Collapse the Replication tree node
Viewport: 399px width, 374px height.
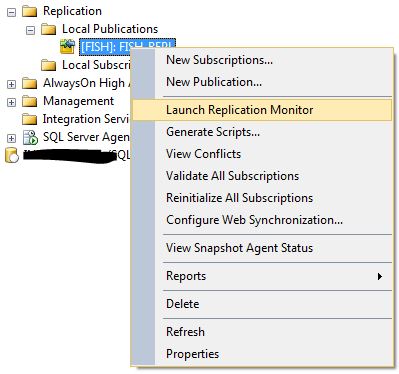coord(11,12)
